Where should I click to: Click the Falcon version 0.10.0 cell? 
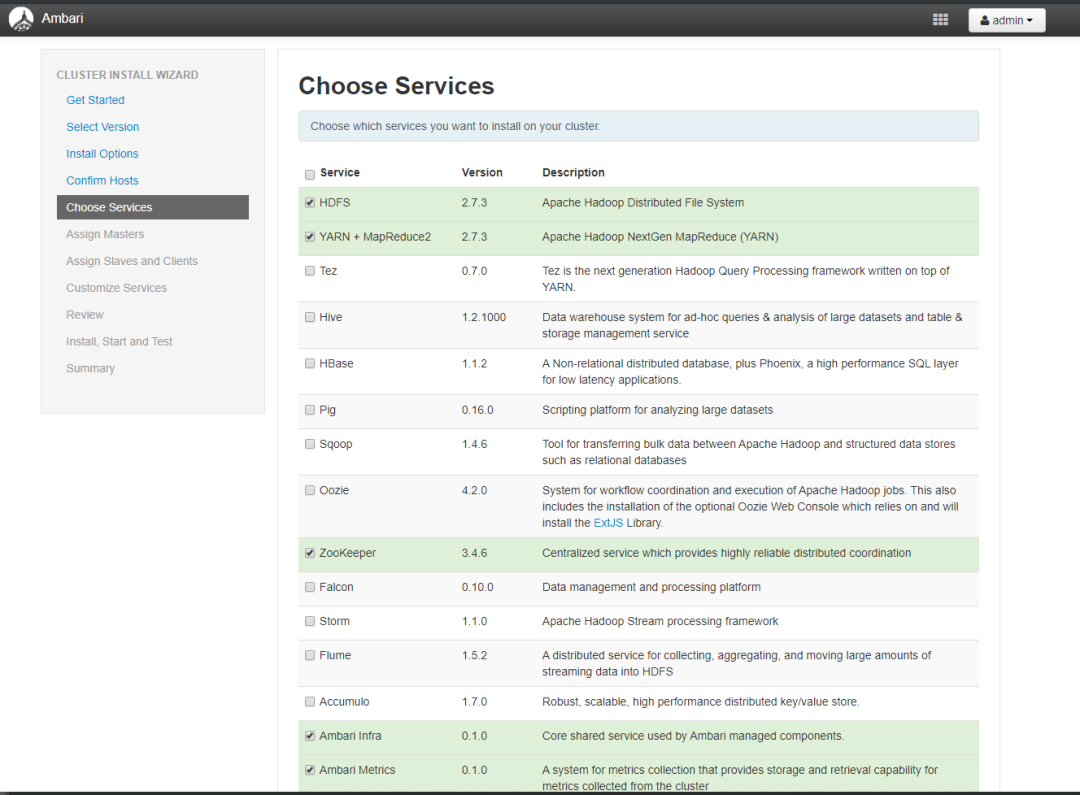click(x=477, y=587)
